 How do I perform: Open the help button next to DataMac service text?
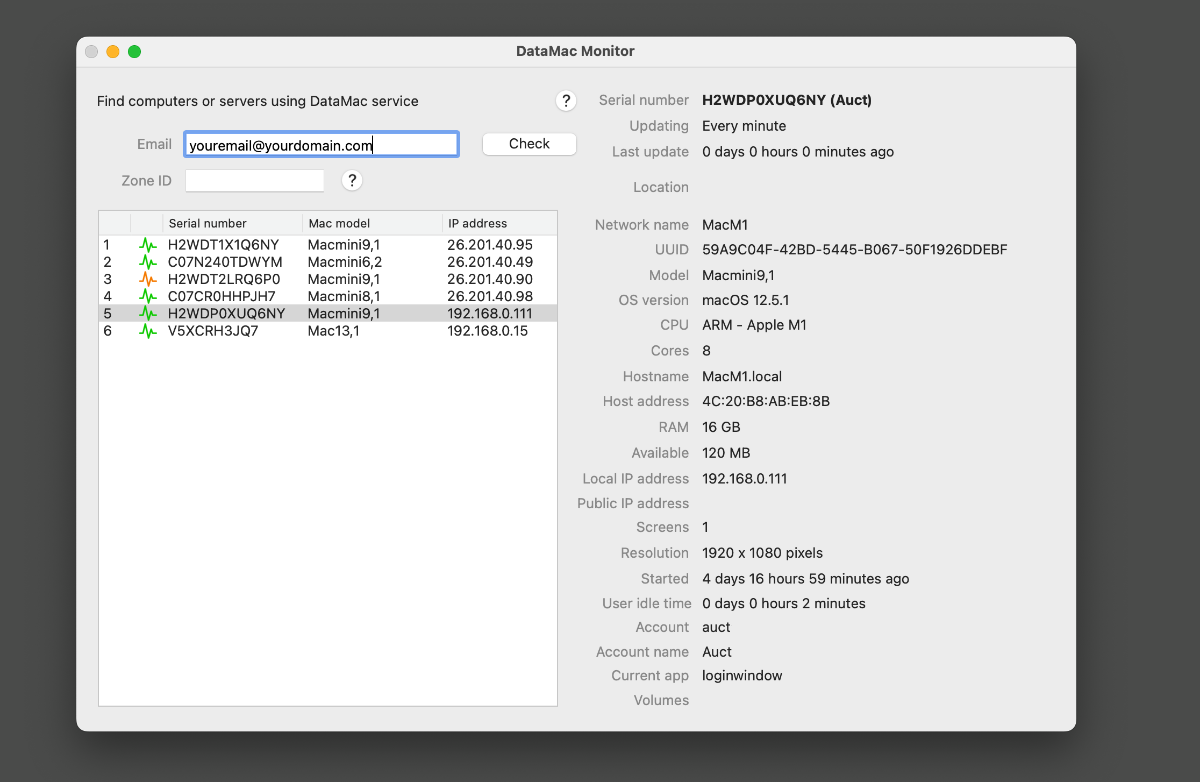[566, 101]
